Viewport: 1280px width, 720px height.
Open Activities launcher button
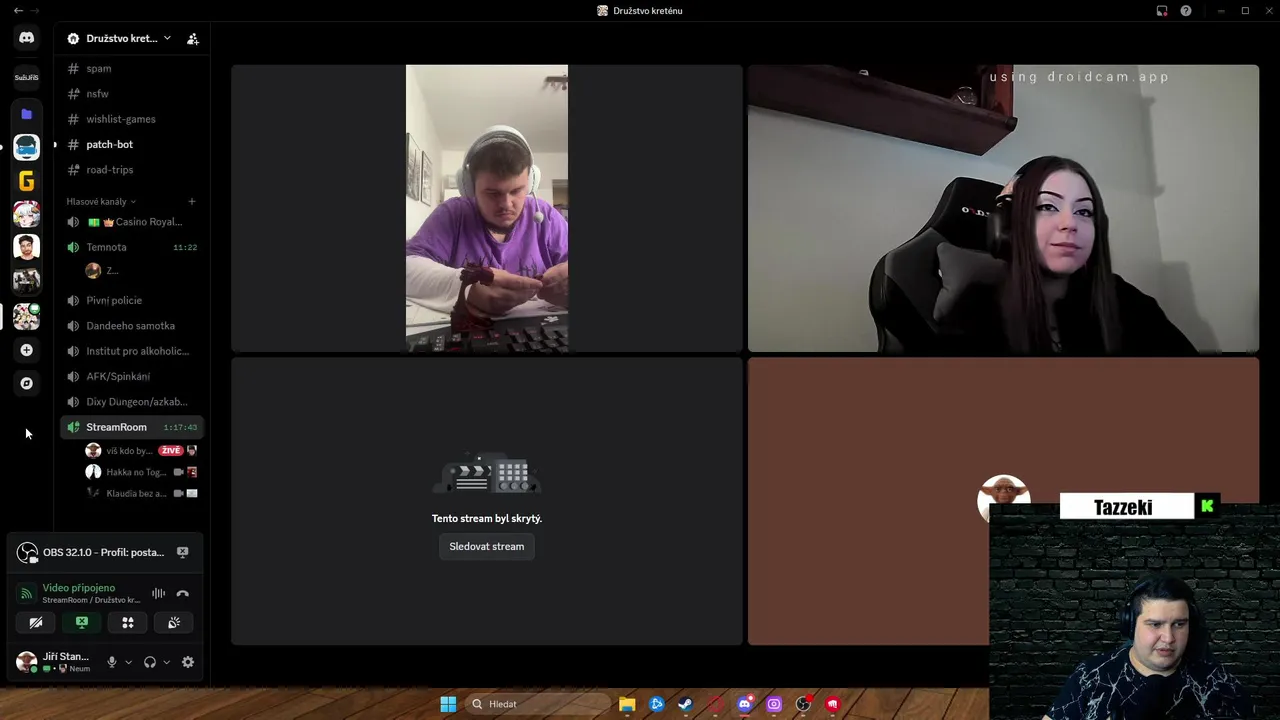click(128, 622)
